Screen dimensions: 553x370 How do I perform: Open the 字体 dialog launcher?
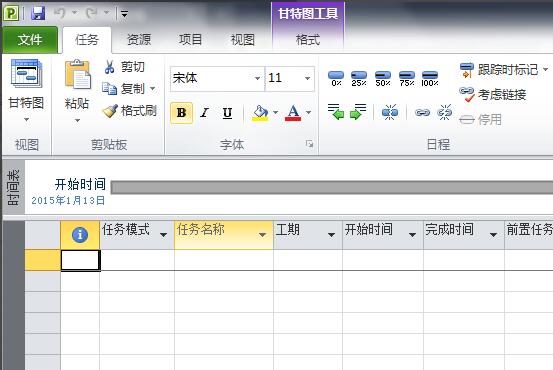click(x=309, y=144)
